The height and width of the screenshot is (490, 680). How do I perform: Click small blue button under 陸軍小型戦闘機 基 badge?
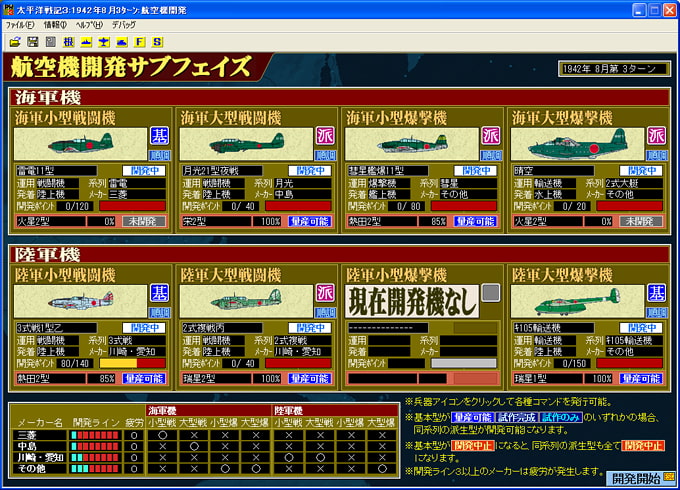(x=160, y=312)
